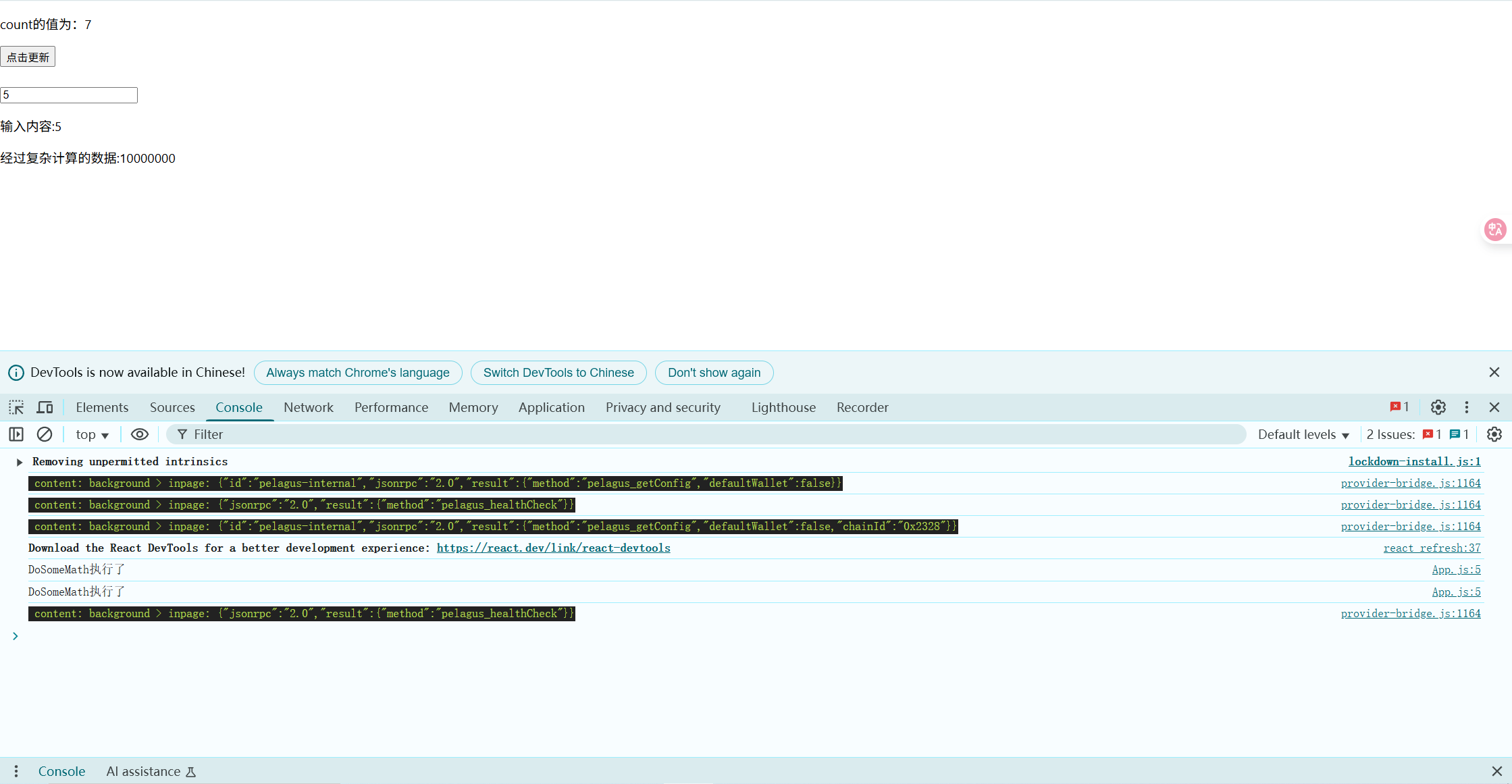Open the drawer three-dot menu icon

(16, 771)
